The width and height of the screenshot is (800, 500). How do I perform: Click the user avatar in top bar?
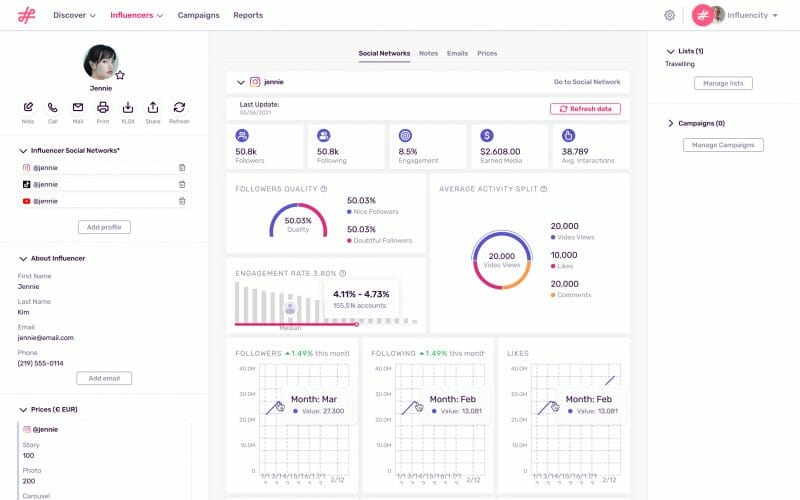coord(717,15)
